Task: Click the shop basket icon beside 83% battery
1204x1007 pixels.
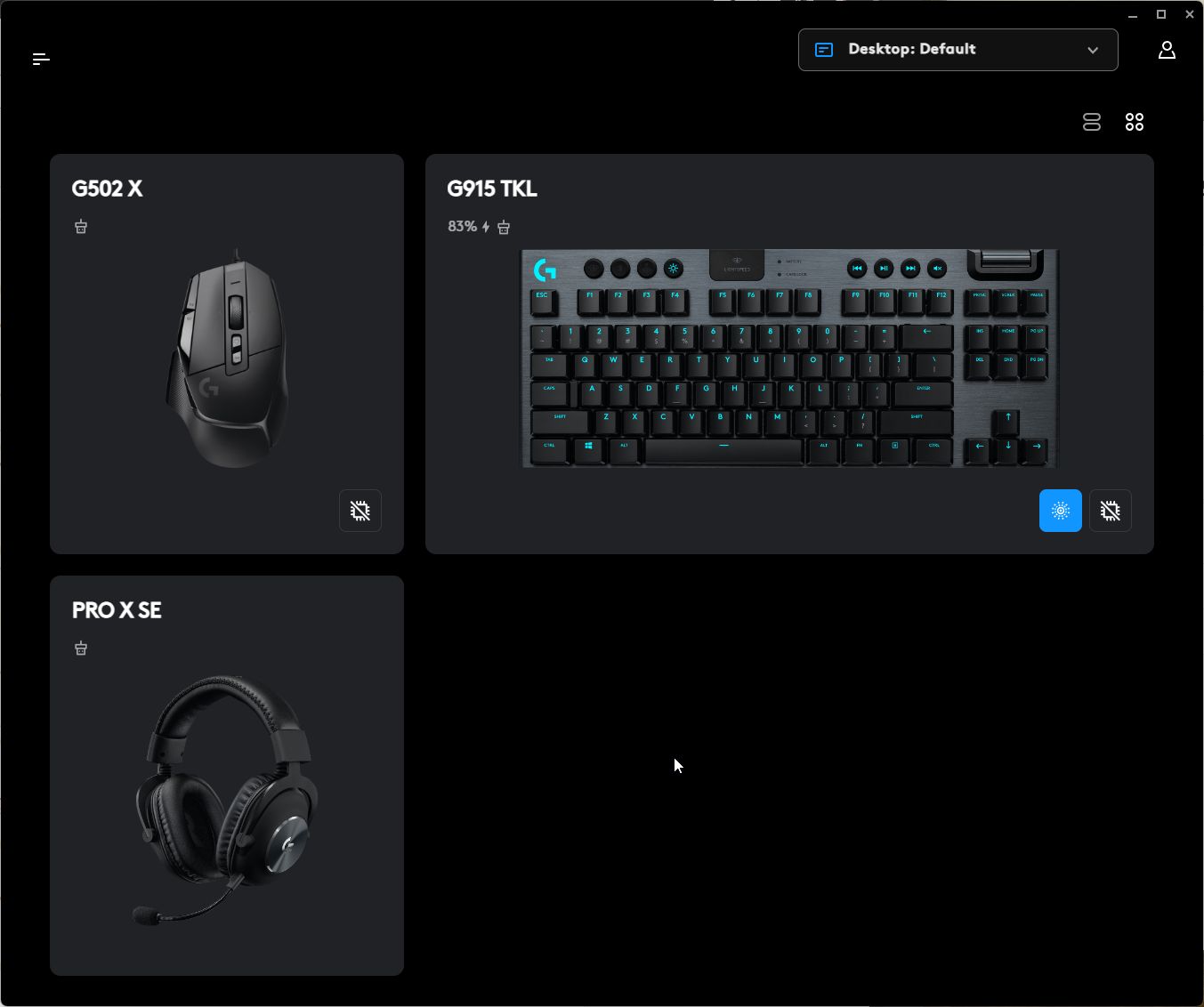Action: (x=504, y=227)
